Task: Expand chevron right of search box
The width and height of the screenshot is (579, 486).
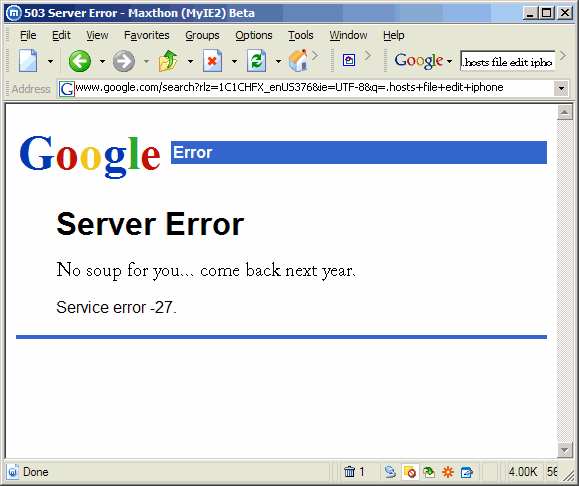Action: click(563, 55)
